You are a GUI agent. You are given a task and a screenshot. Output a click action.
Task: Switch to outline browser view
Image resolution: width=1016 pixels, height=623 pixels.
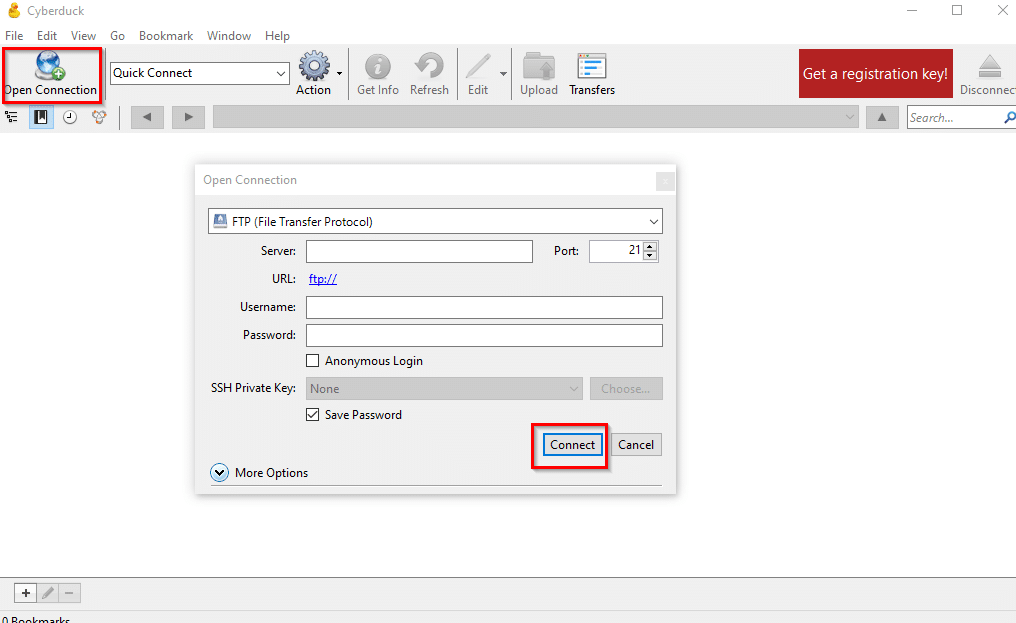click(12, 117)
